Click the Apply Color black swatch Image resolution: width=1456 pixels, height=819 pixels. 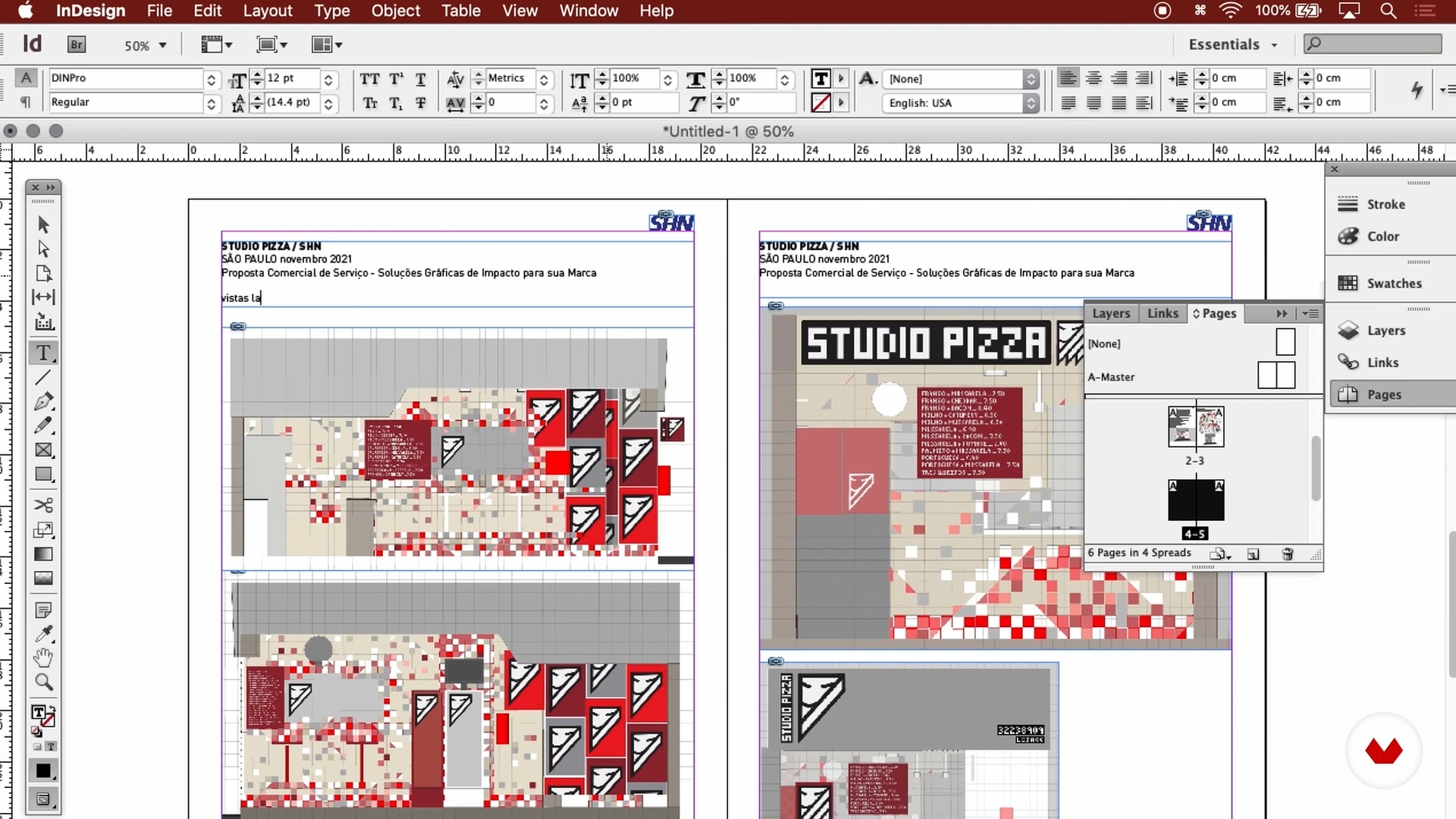point(43,770)
